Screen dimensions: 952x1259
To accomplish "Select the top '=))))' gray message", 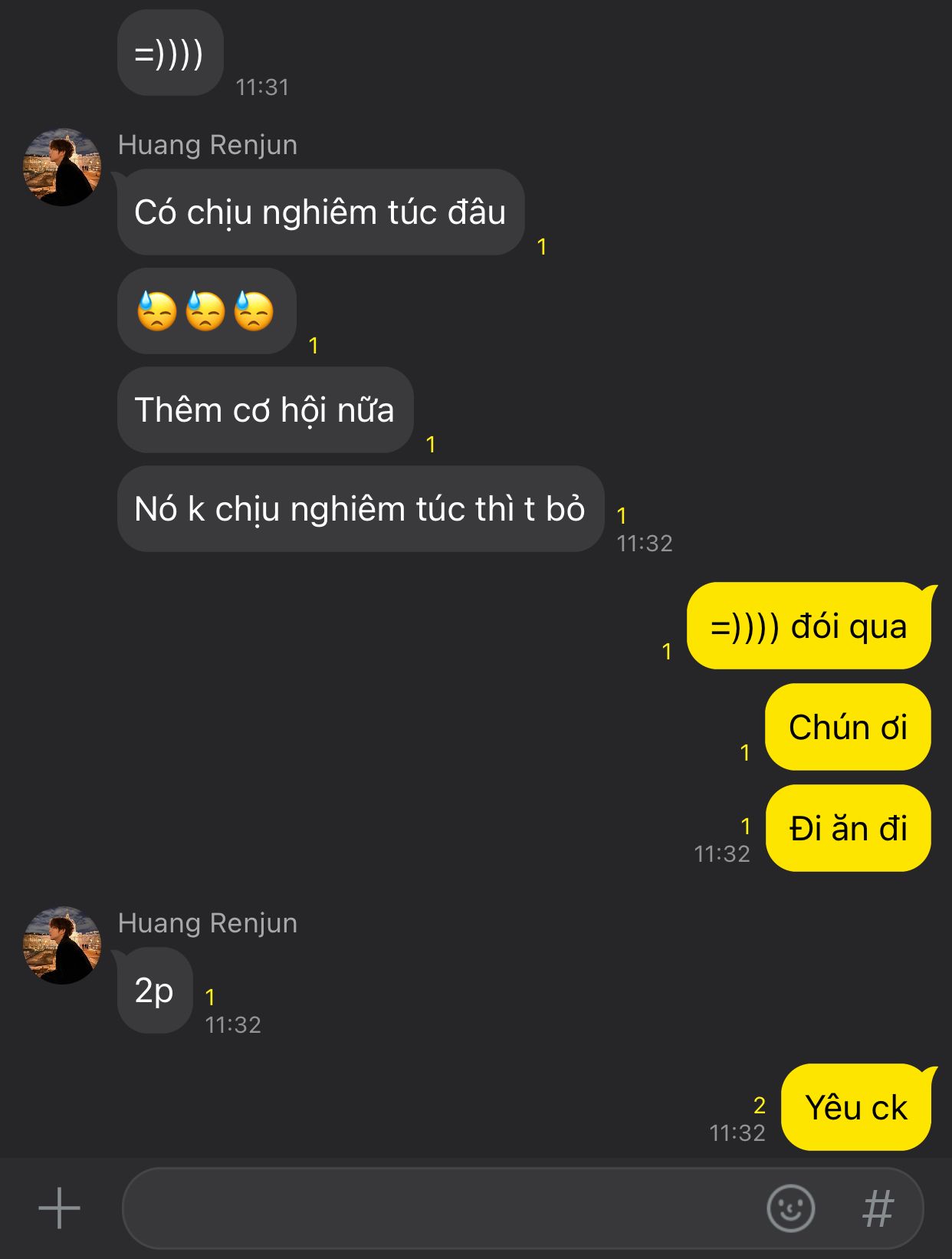I will 170,53.
